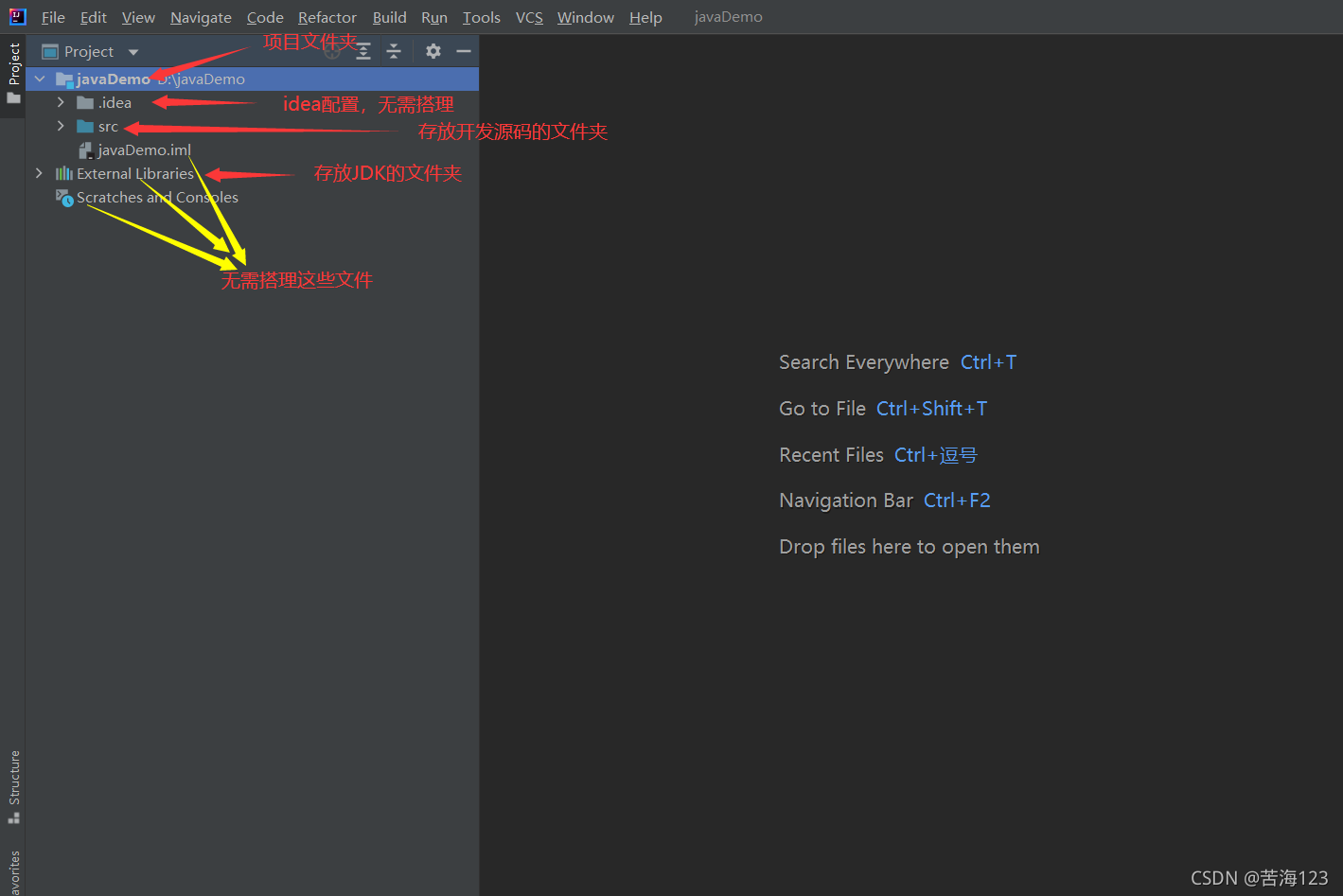Click the Project panel title label

pos(89,51)
